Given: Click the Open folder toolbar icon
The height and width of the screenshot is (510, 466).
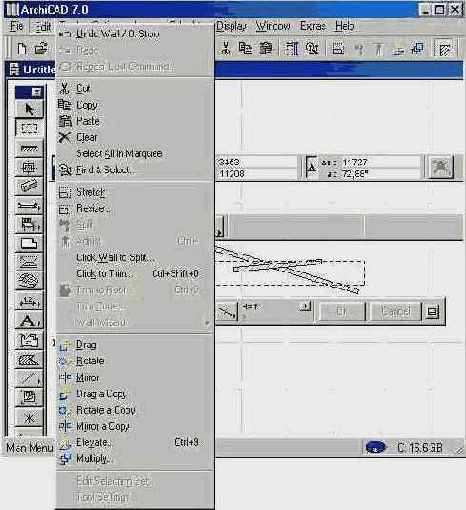Looking at the screenshot, I should [x=41, y=49].
